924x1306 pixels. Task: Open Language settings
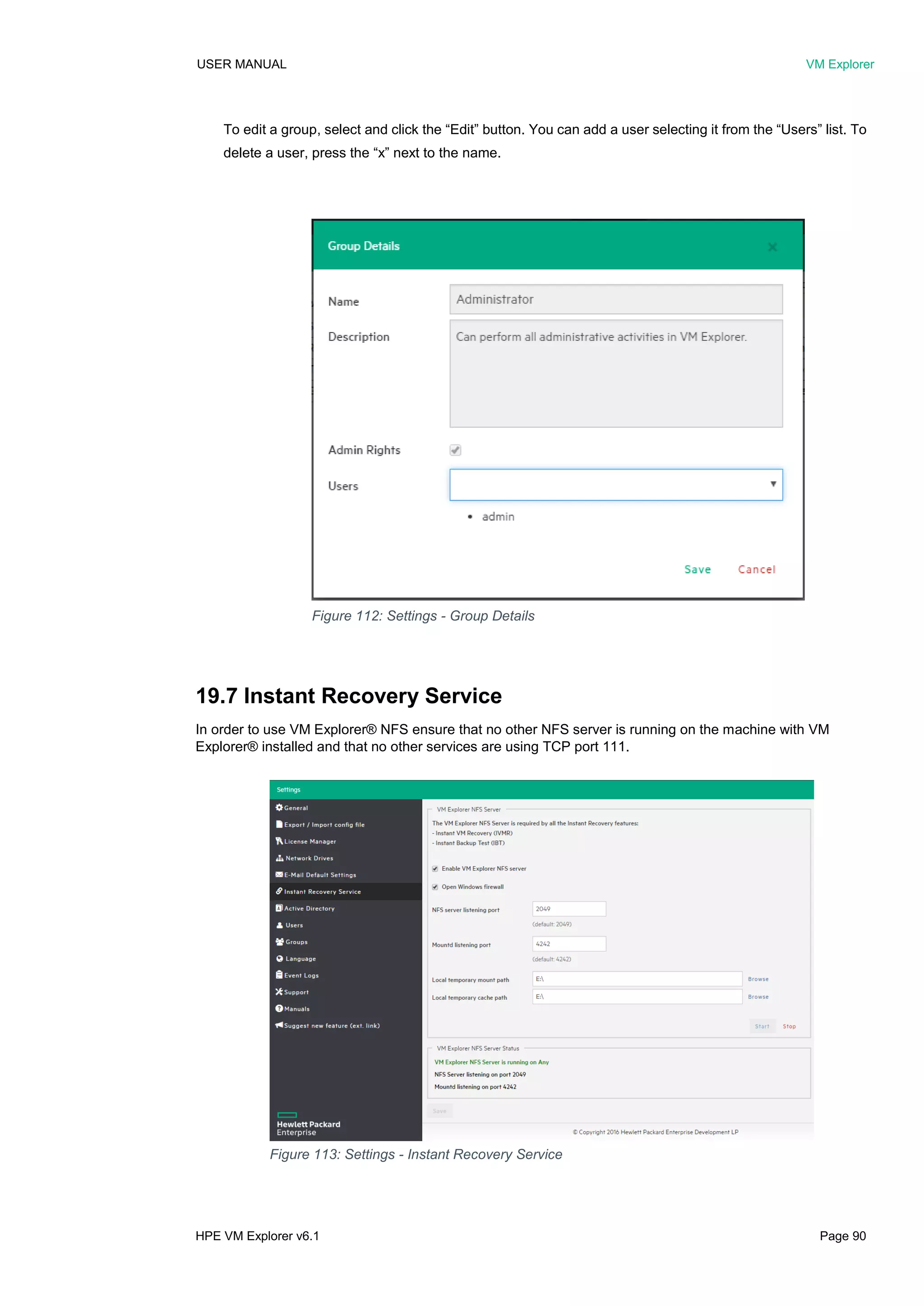300,959
